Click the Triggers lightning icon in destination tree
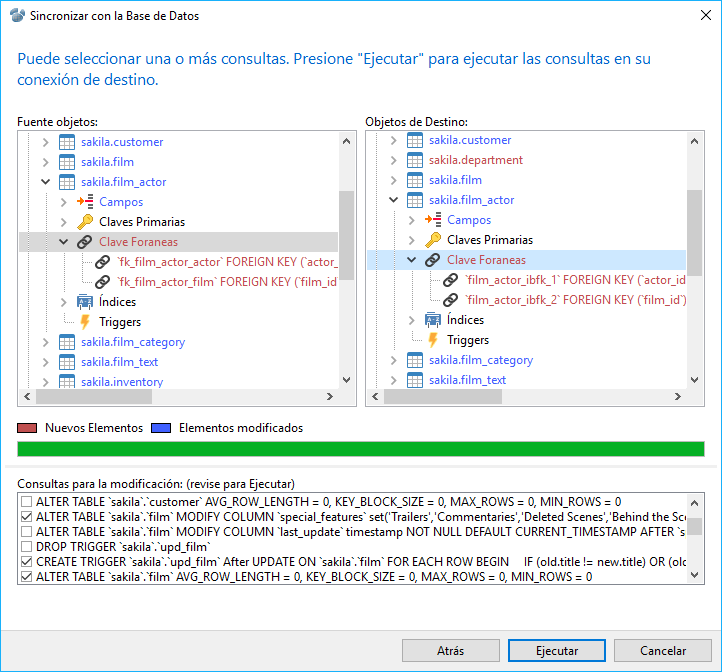722x672 pixels. pos(433,340)
